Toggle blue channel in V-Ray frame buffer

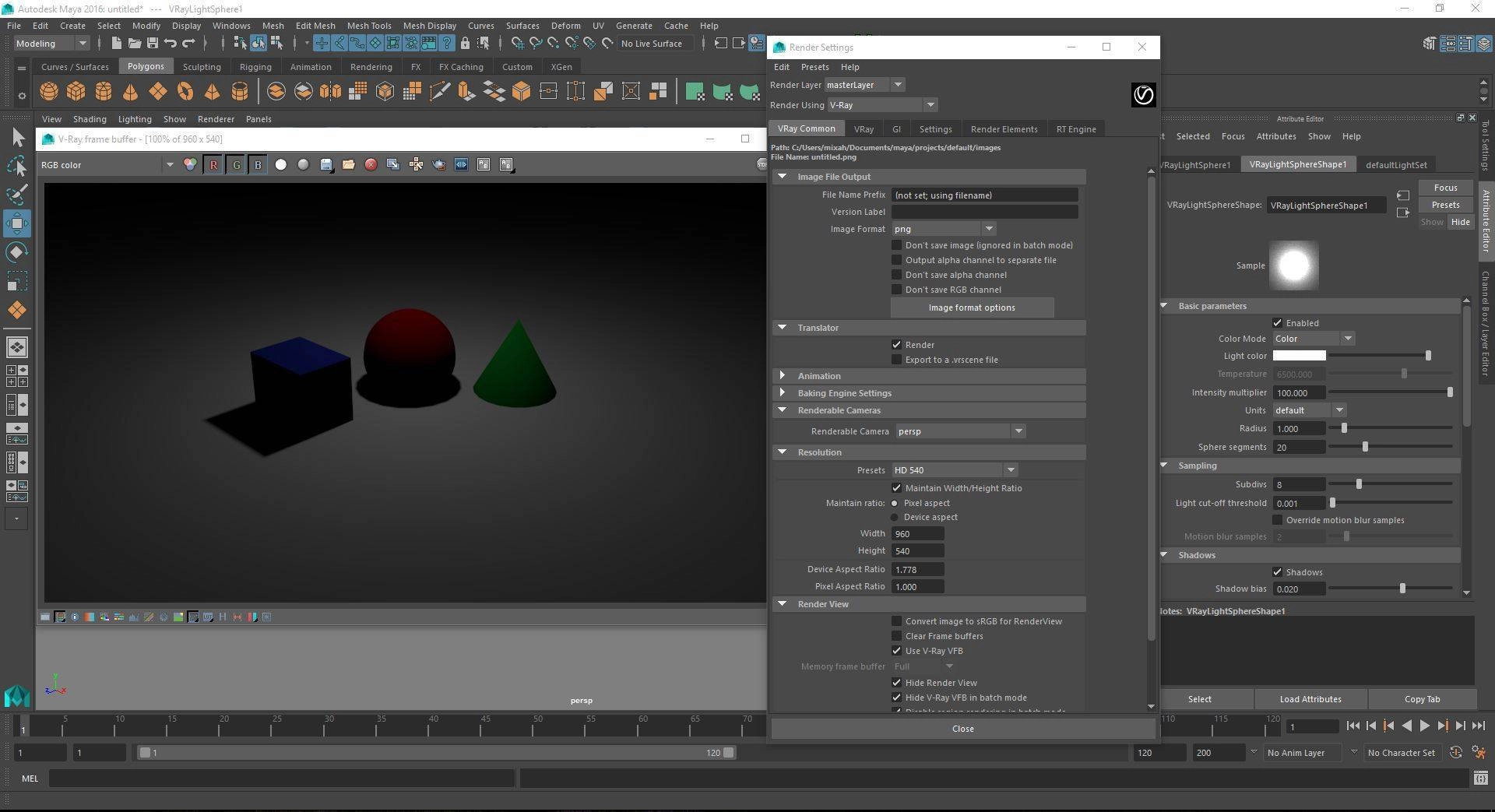258,165
